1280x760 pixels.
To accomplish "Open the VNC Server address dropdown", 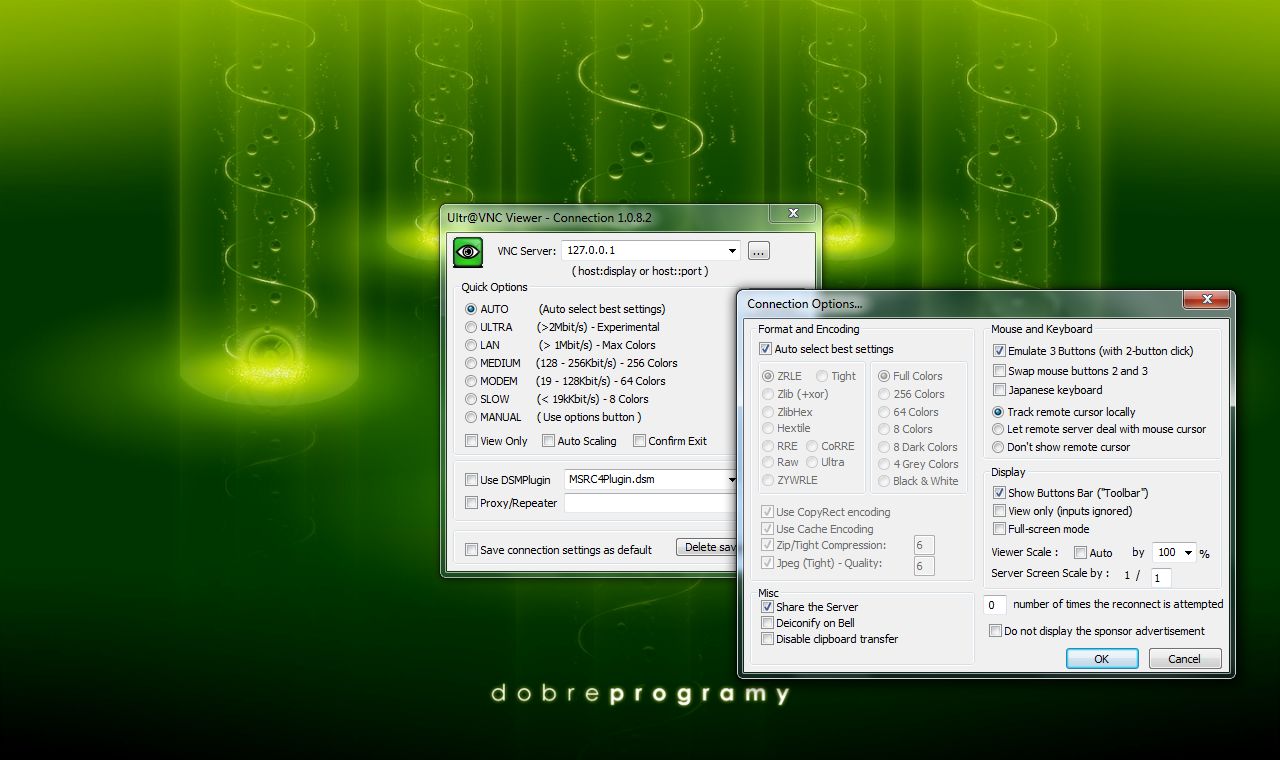I will click(x=733, y=251).
